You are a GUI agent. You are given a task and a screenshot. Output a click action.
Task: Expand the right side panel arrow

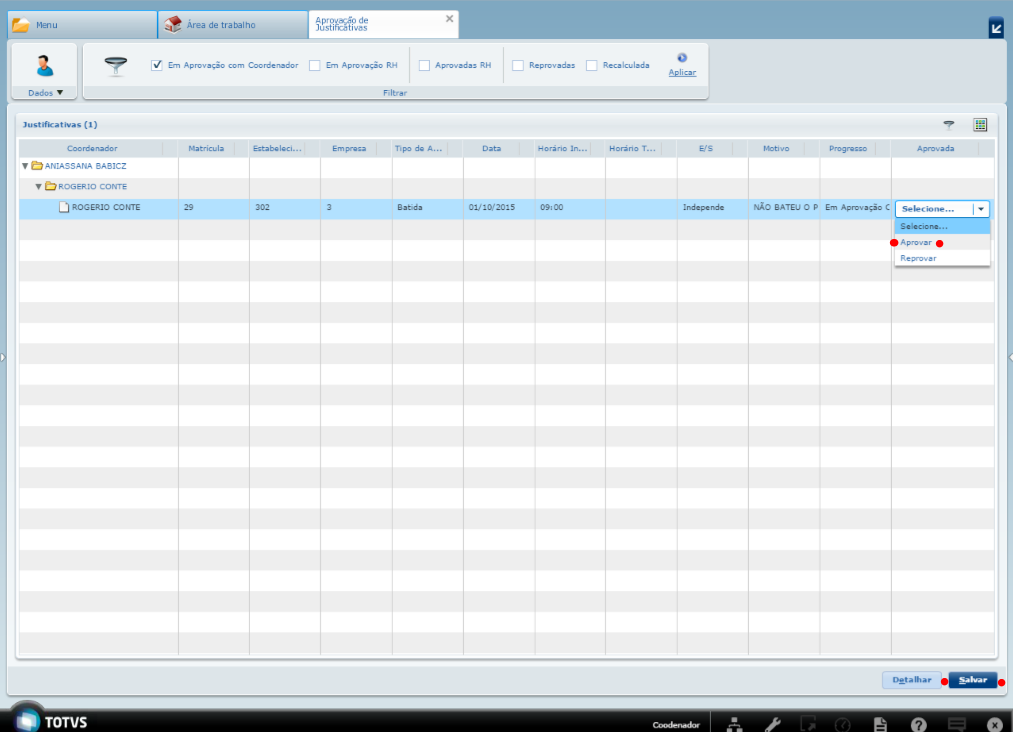1010,357
